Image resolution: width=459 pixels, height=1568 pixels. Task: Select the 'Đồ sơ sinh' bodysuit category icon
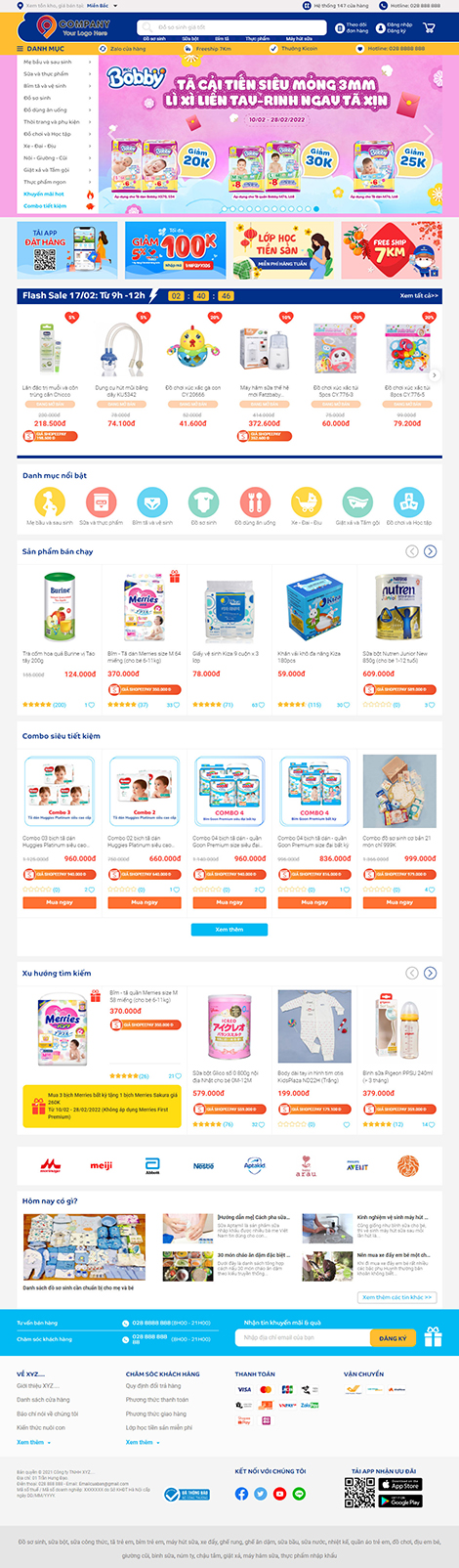[x=203, y=502]
